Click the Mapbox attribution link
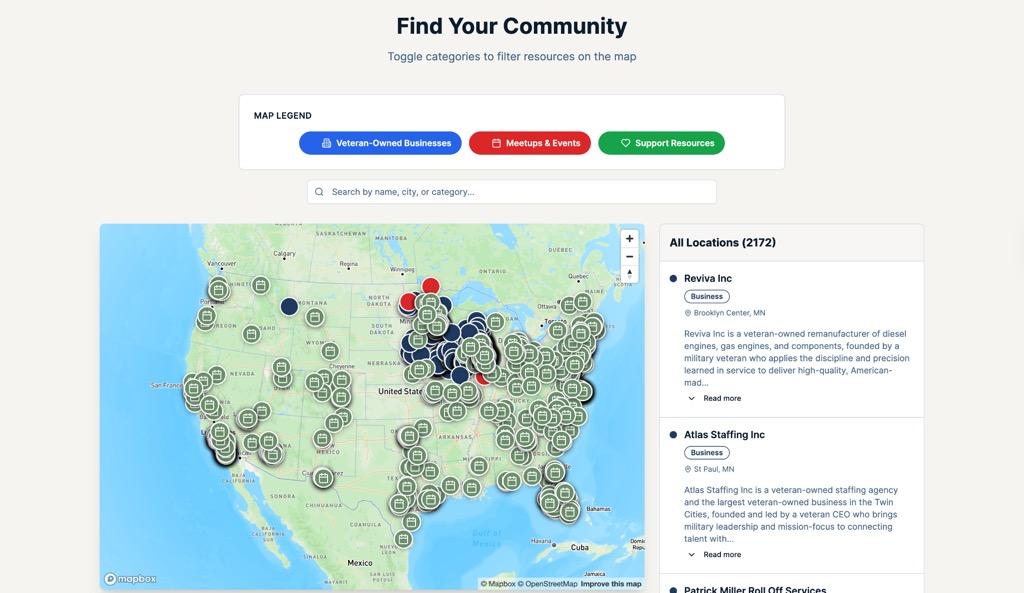Image resolution: width=1024 pixels, height=593 pixels. tap(498, 584)
